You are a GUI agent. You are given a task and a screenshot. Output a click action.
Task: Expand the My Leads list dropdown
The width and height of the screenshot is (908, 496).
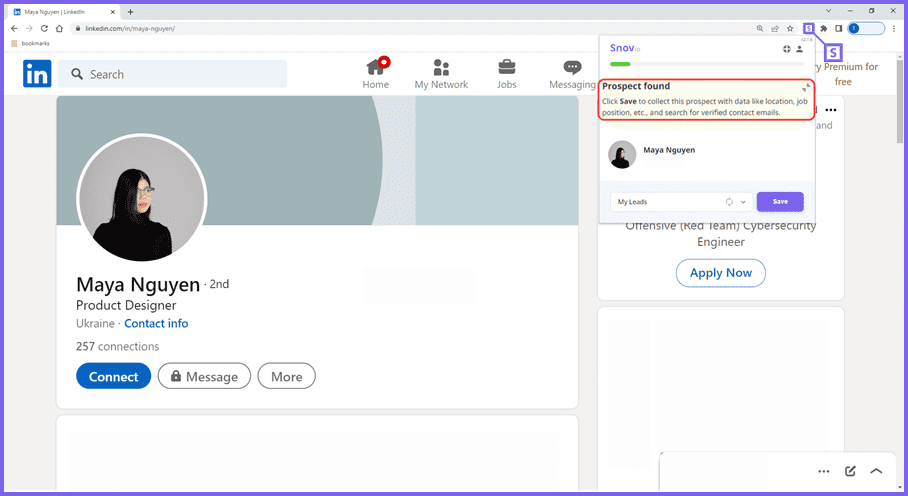(743, 202)
